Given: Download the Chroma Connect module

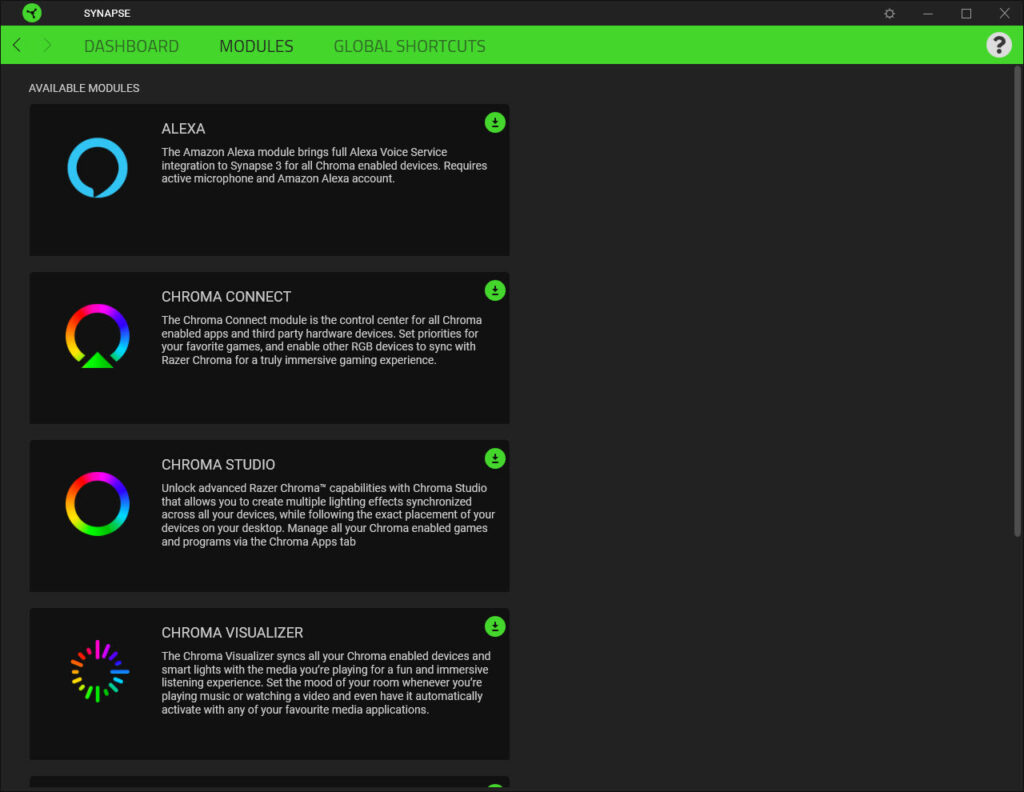Looking at the screenshot, I should (x=495, y=291).
